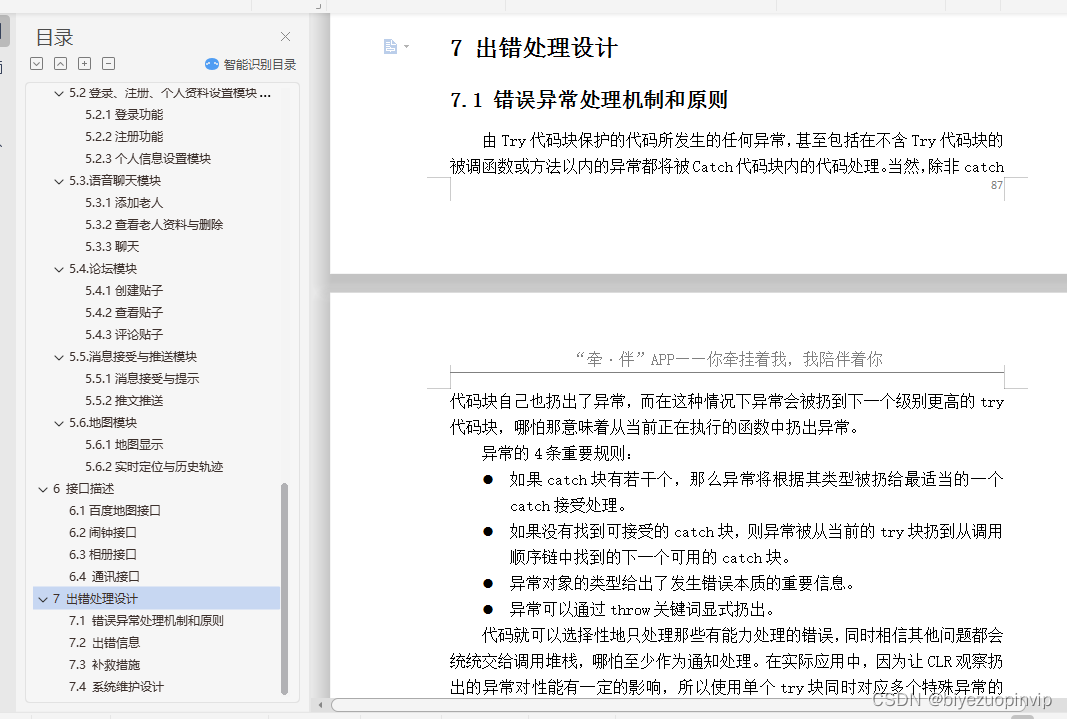Viewport: 1067px width, 719px height.
Task: Jump to 5.3.2 查看老人资料与删除
Action: click(154, 224)
